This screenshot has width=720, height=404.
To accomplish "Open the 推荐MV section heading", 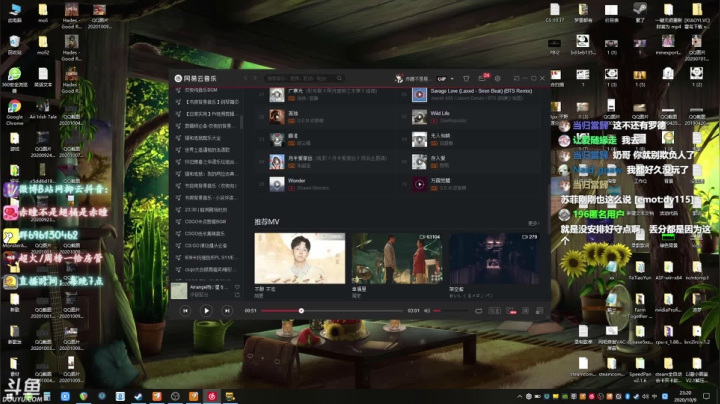I will (x=267, y=222).
